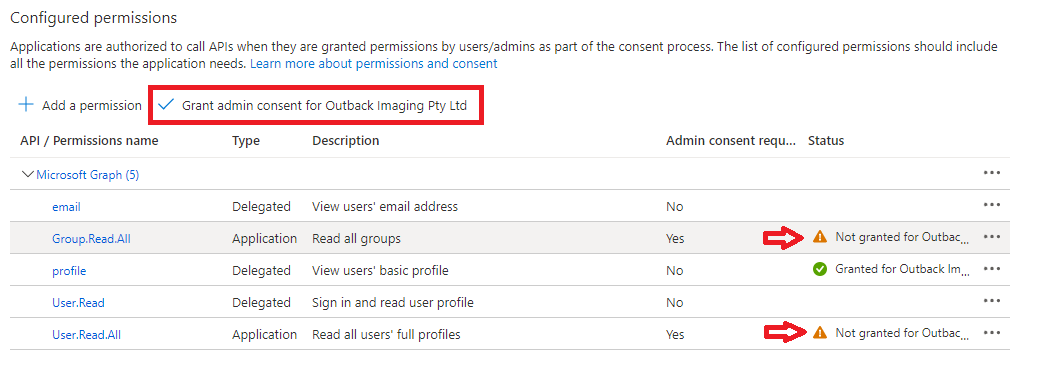Click the warning icon in User.Read.All row
This screenshot has width=1038, height=374.
click(820, 333)
